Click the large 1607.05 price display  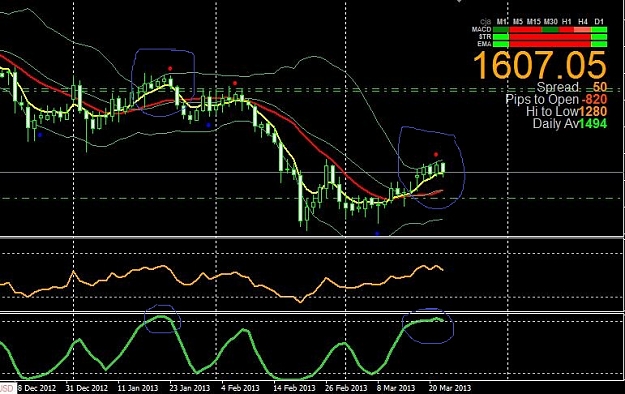539,65
